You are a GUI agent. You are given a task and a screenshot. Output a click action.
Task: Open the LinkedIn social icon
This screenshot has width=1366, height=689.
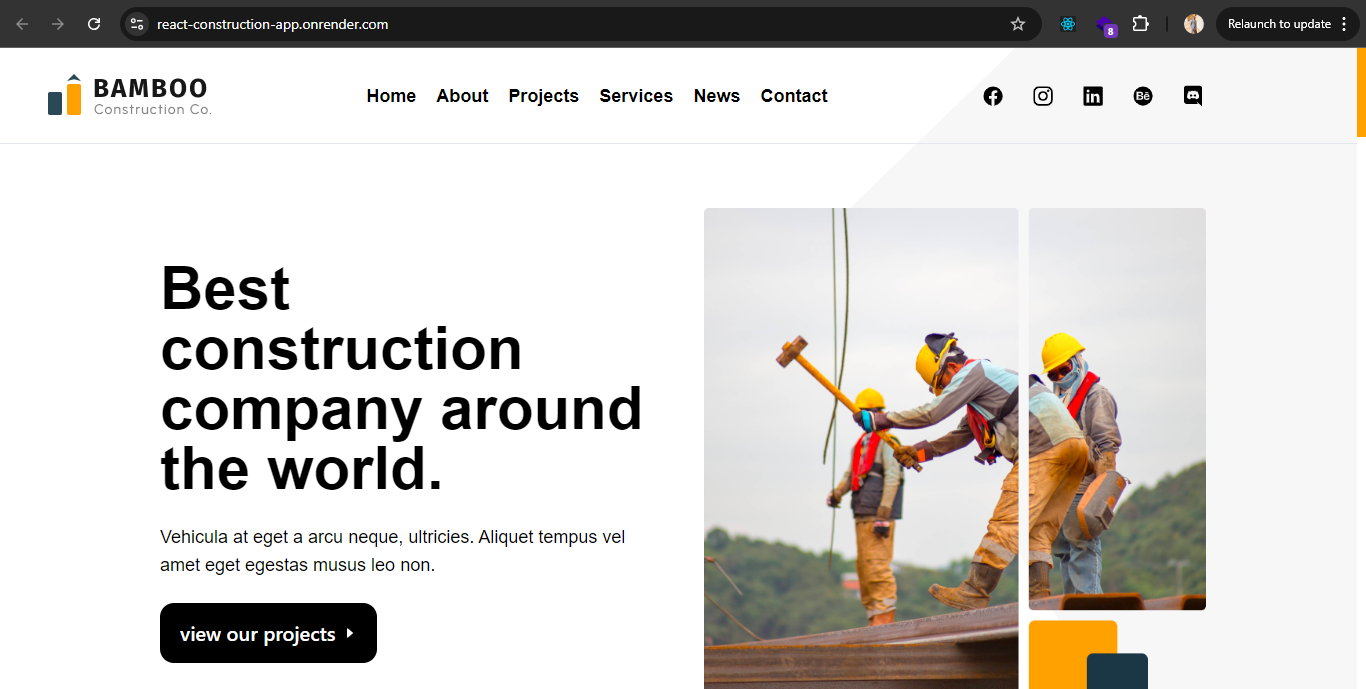1093,96
